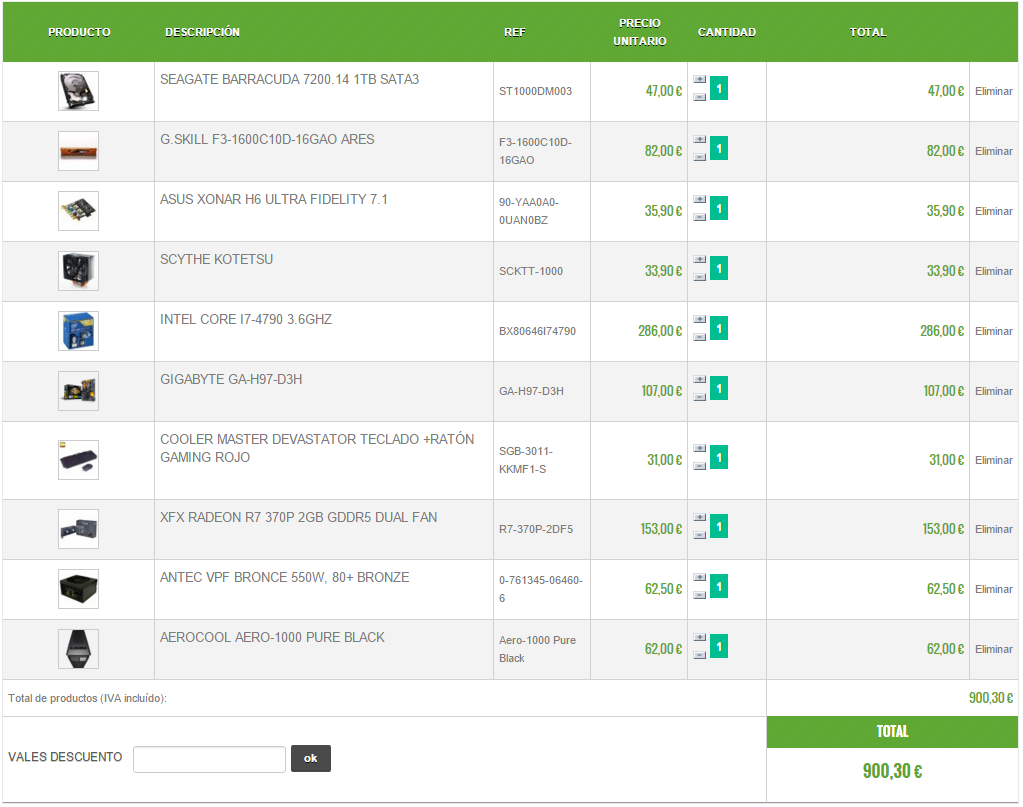Click the Aerocool Aero-1000 quantity box
This screenshot has height=807, width=1023.
[719, 647]
